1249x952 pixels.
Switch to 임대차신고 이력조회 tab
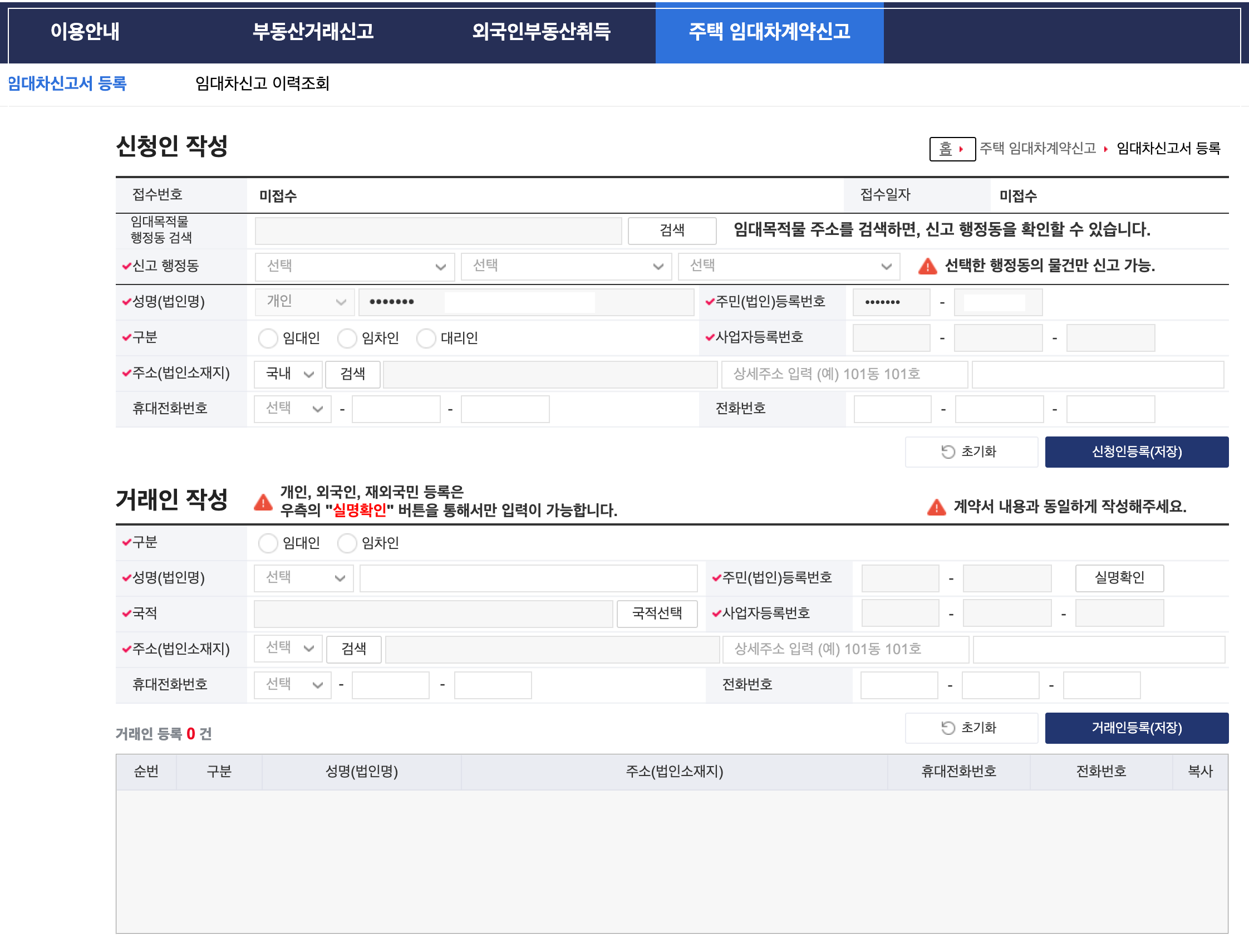click(262, 84)
